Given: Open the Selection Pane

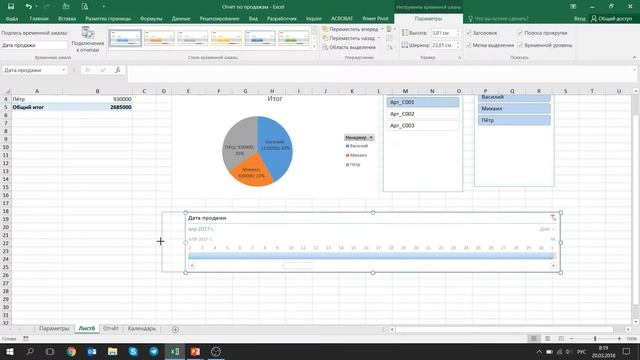Looking at the screenshot, I should tap(349, 47).
